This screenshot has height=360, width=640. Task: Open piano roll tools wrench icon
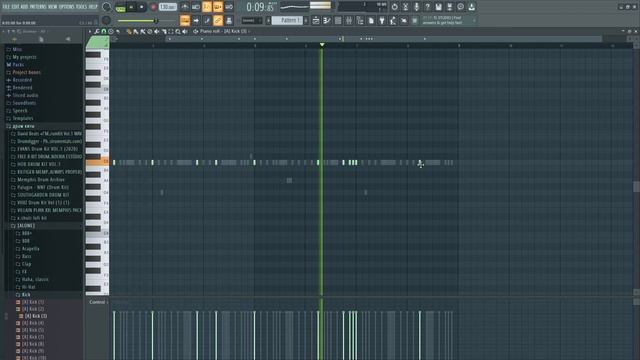[x=97, y=31]
